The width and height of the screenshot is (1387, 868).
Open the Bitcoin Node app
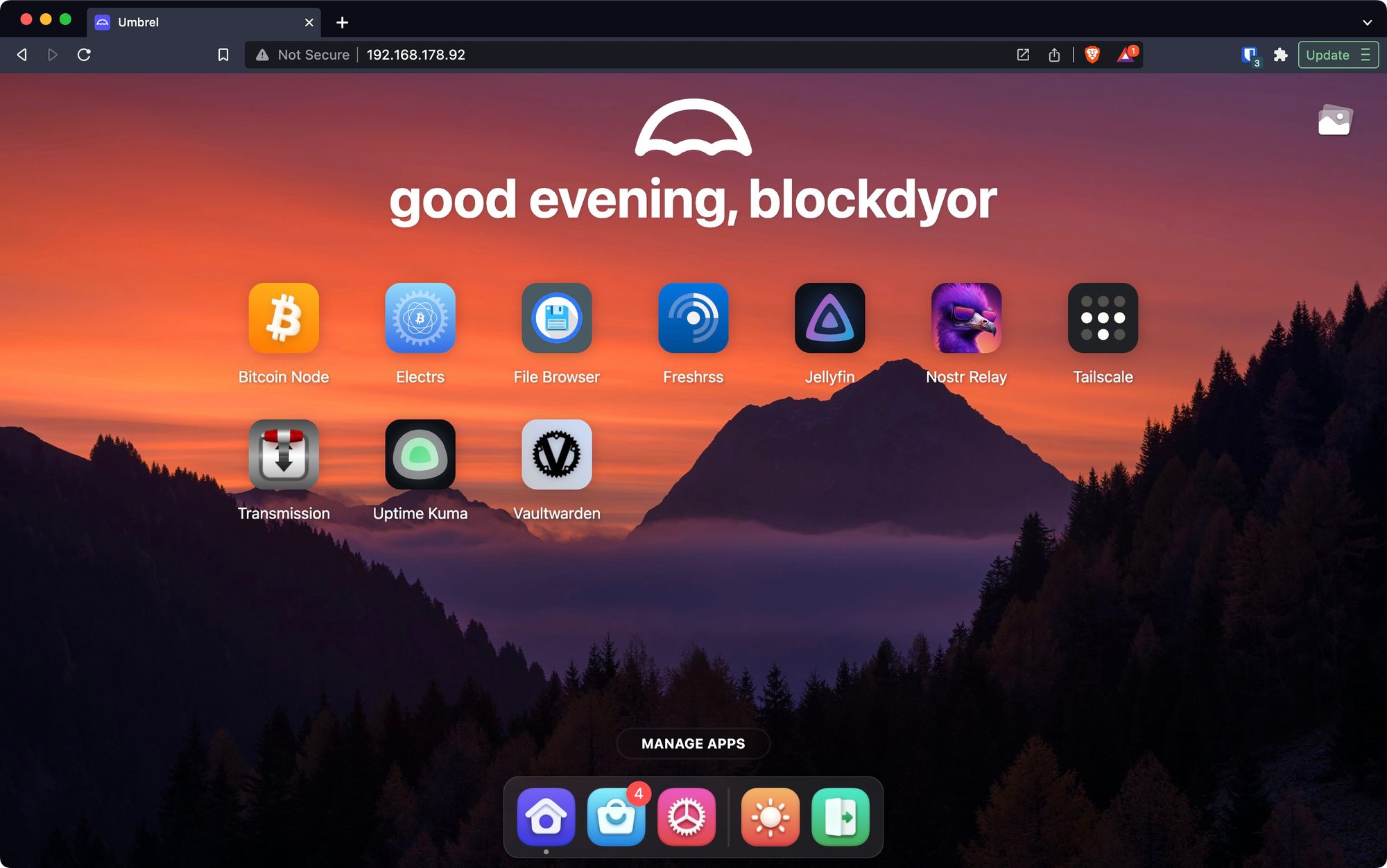pyautogui.click(x=284, y=318)
